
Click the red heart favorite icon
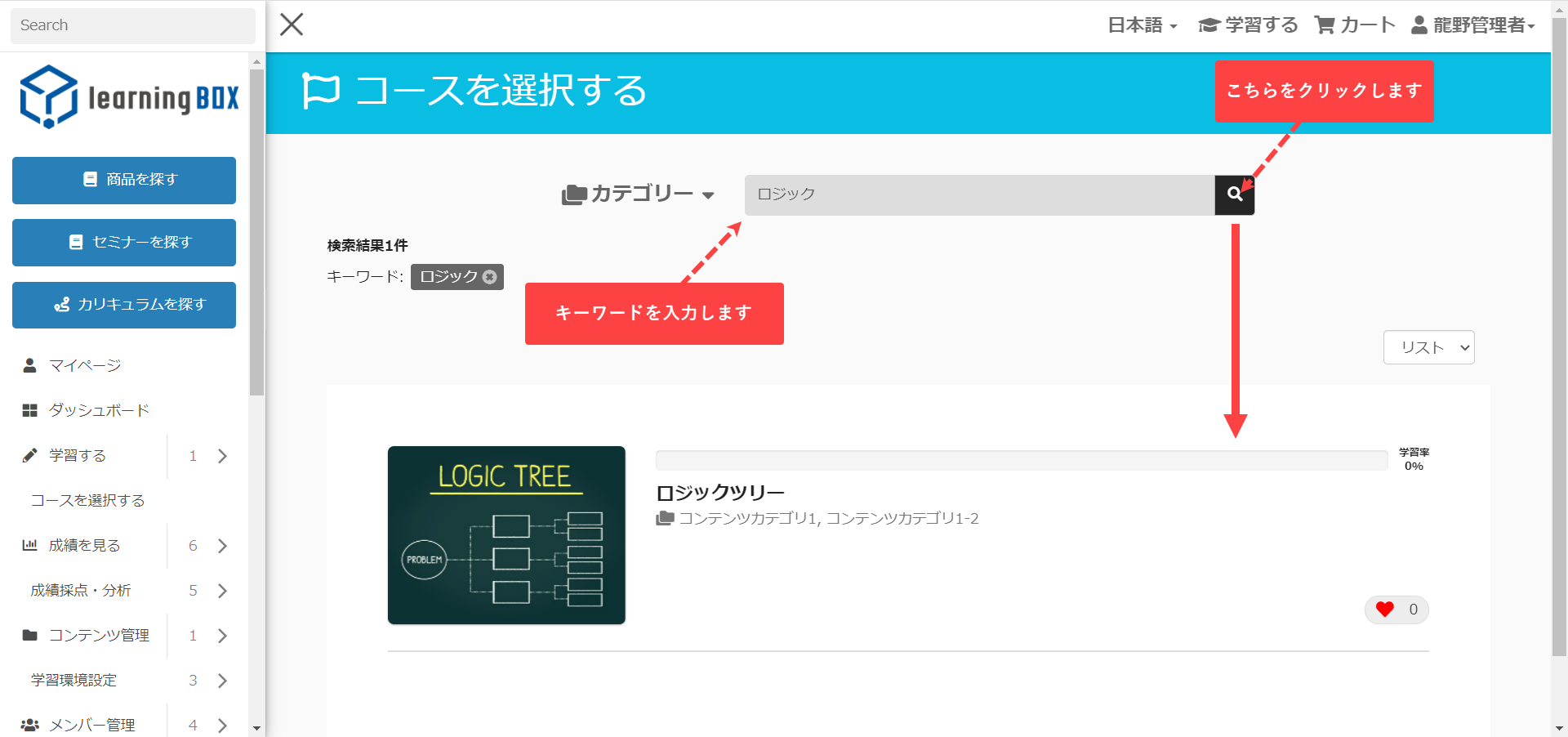[1384, 610]
